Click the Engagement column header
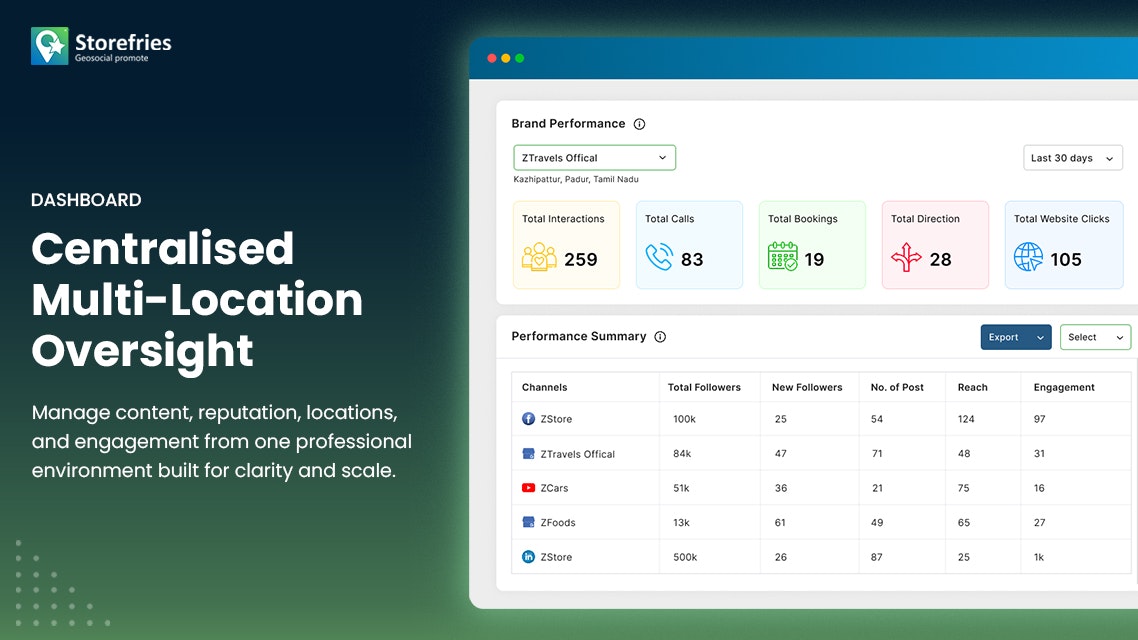Screen dimensions: 1138x640 (x=1064, y=387)
